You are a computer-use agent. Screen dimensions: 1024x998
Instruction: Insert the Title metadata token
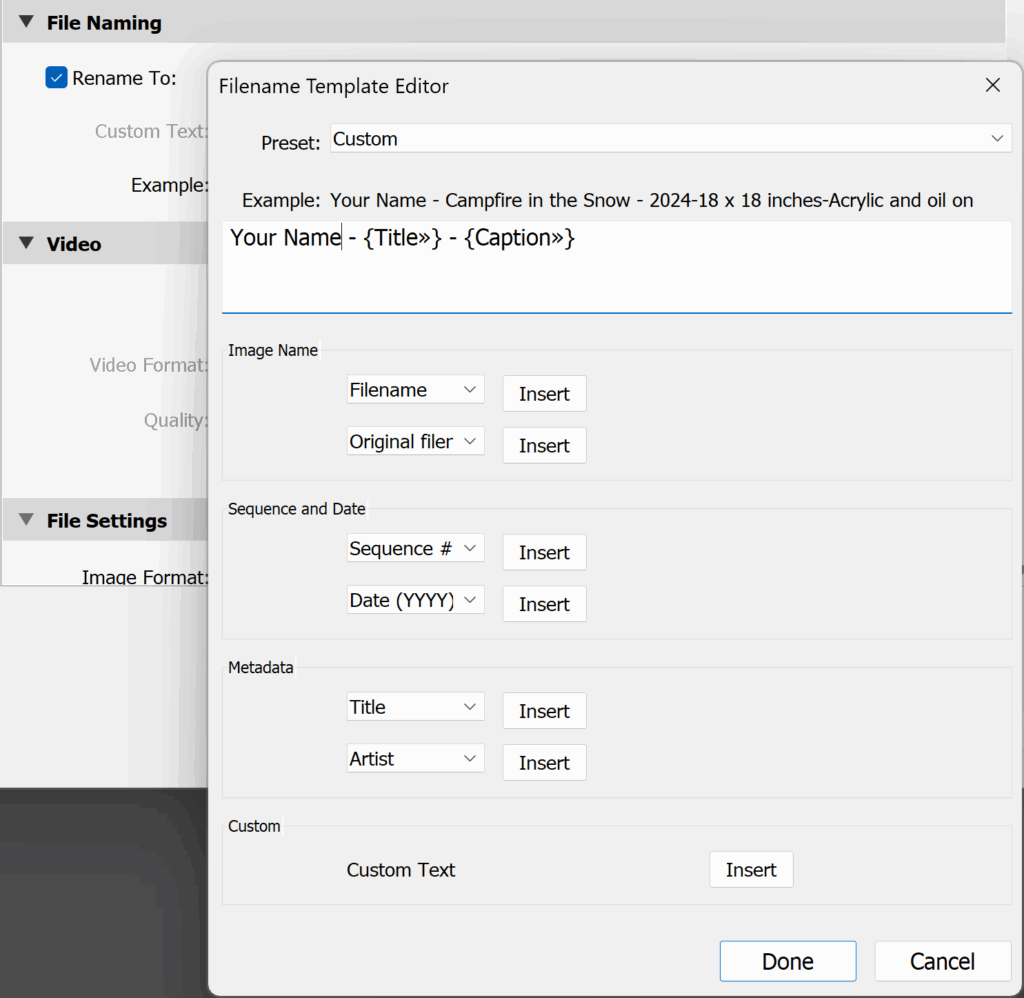coord(544,711)
